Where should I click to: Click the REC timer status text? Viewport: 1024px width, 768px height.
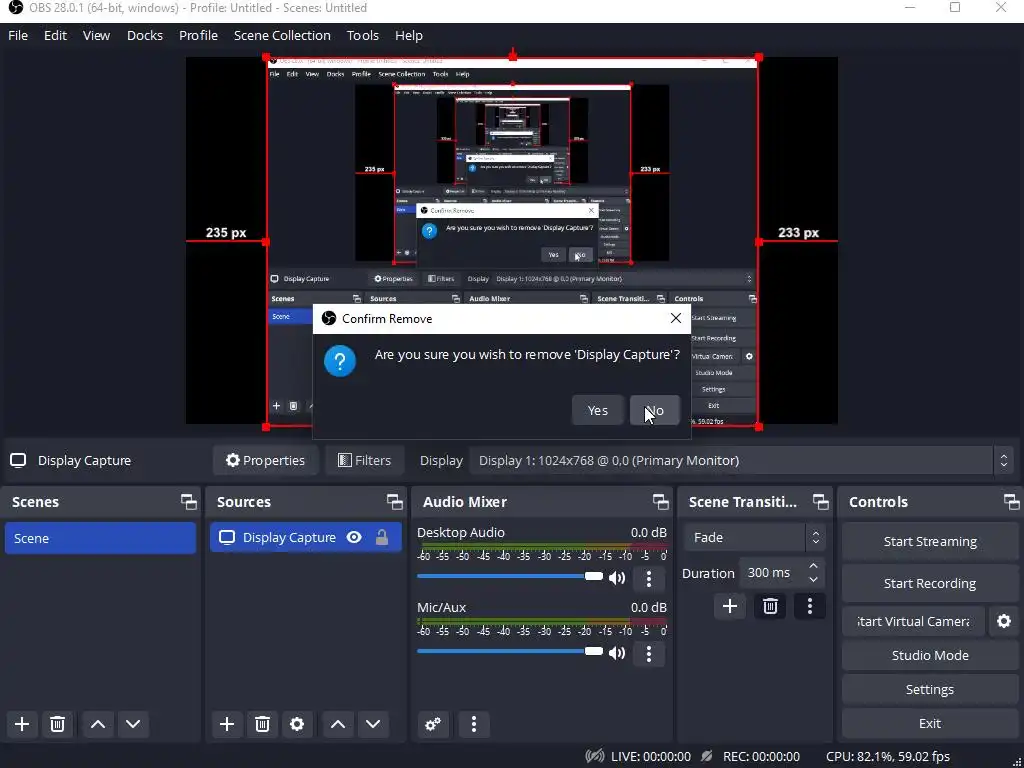(x=761, y=756)
